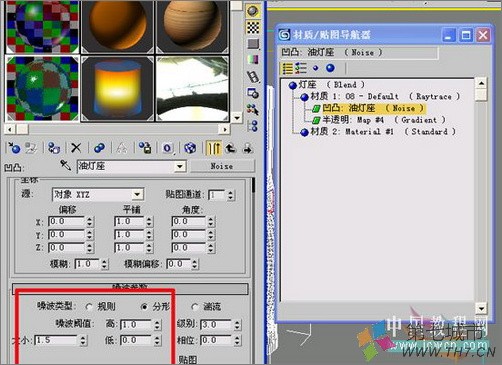Select 材质 2 Material #1 Standard item

coord(378,132)
